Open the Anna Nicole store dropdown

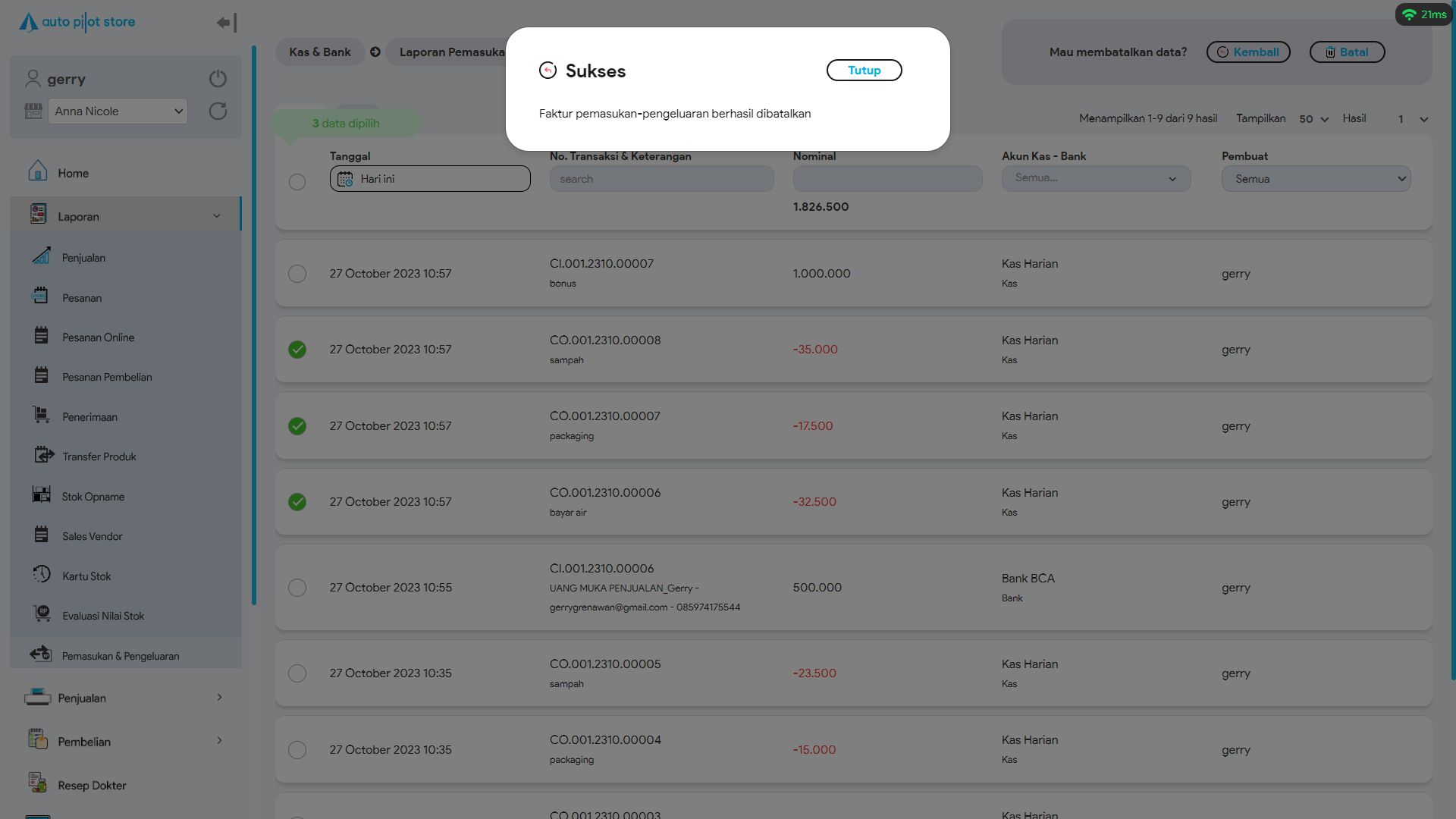(118, 111)
